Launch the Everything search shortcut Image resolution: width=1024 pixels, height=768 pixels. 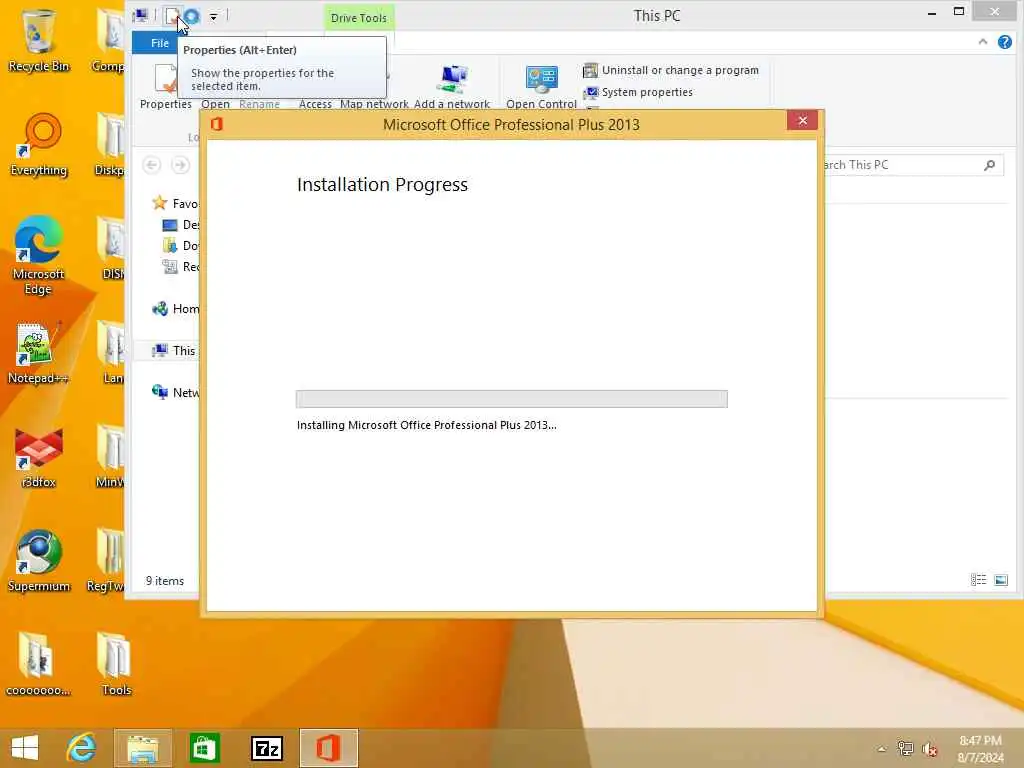click(x=39, y=144)
